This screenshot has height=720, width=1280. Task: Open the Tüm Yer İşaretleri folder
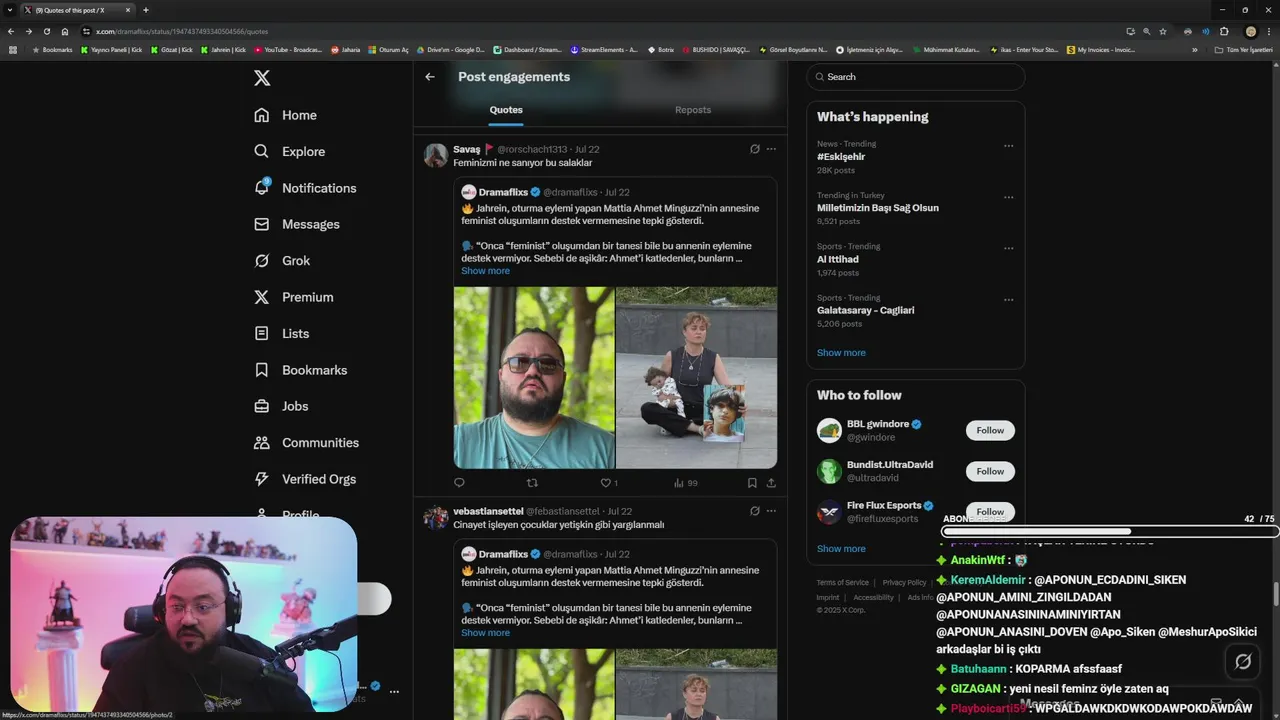[x=1241, y=49]
